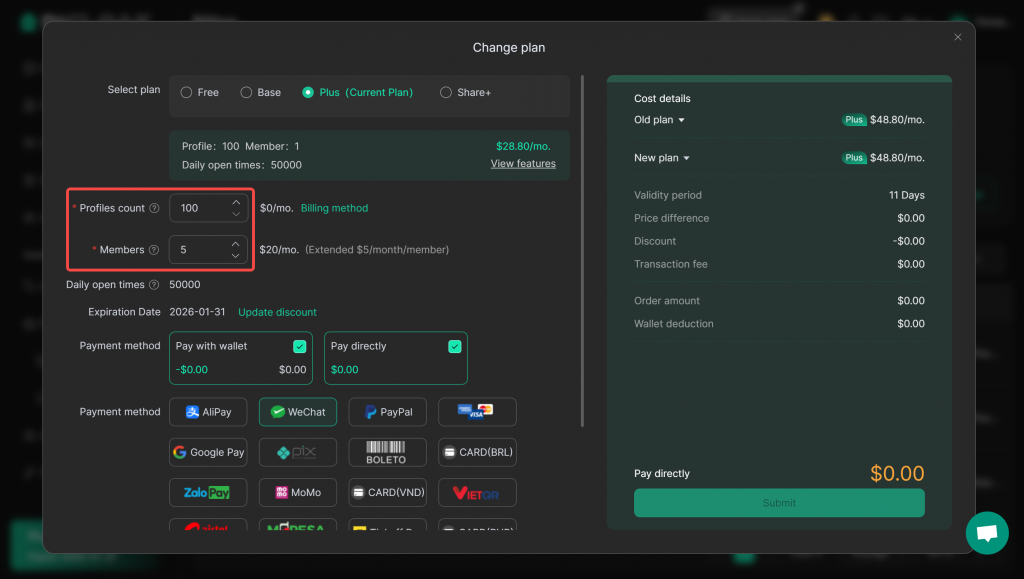
Task: Click the Update discount link
Action: click(x=277, y=312)
